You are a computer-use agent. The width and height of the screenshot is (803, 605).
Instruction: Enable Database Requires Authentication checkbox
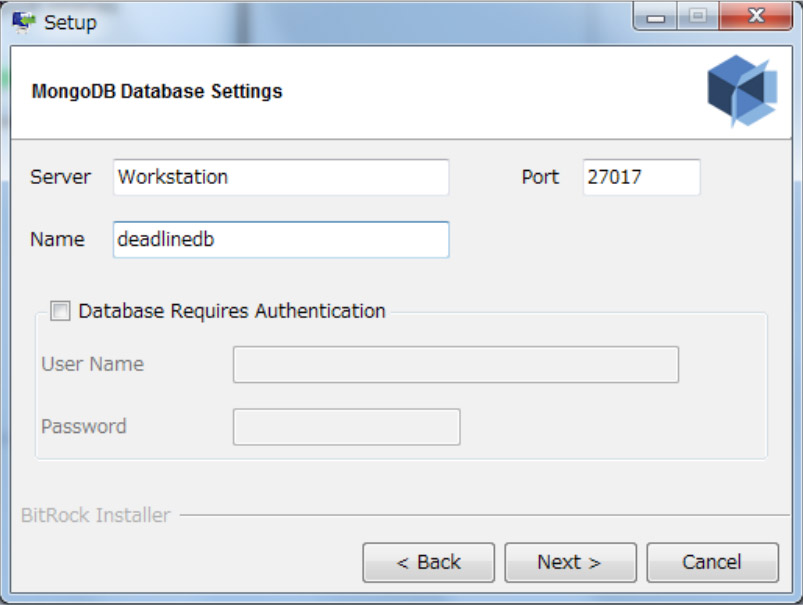tap(61, 312)
